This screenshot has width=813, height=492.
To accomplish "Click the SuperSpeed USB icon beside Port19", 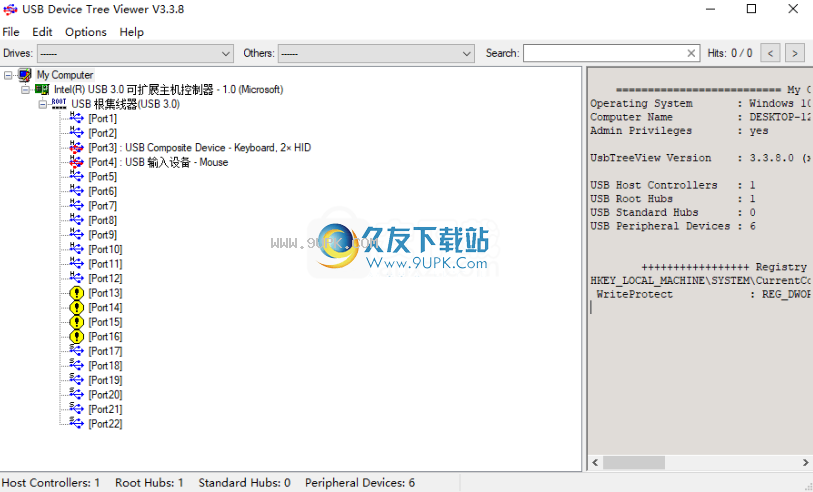I will click(x=76, y=380).
